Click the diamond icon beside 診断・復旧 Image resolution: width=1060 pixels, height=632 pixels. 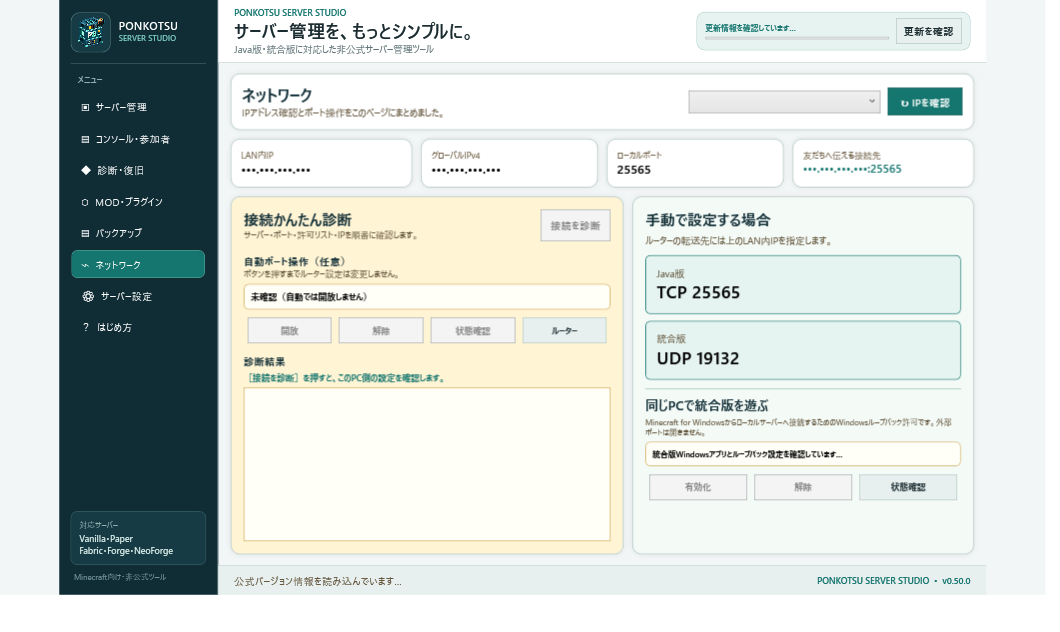click(x=86, y=170)
